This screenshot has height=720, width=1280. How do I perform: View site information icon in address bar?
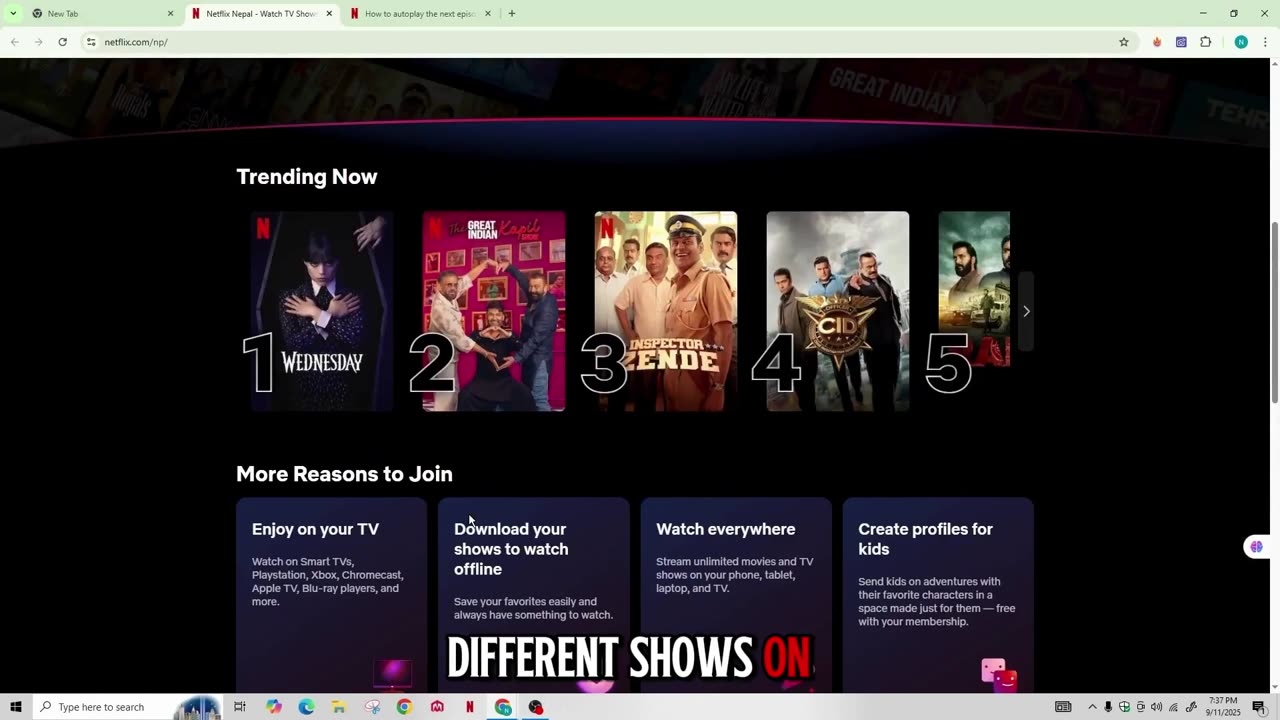coord(91,42)
